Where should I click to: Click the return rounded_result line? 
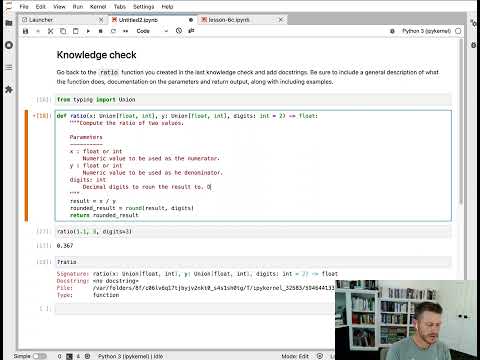104,215
